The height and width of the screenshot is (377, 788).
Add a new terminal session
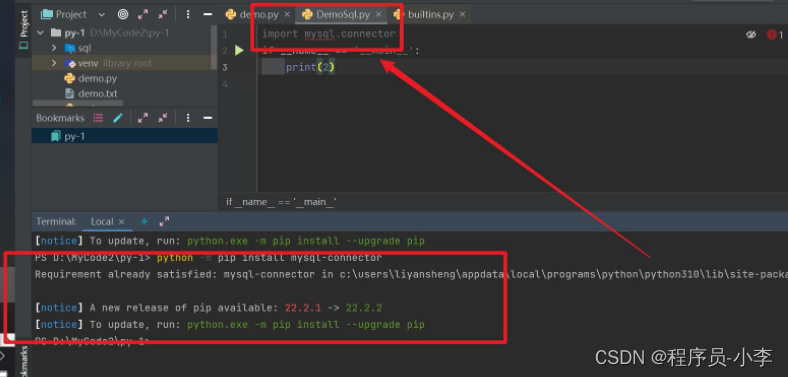[x=144, y=222]
